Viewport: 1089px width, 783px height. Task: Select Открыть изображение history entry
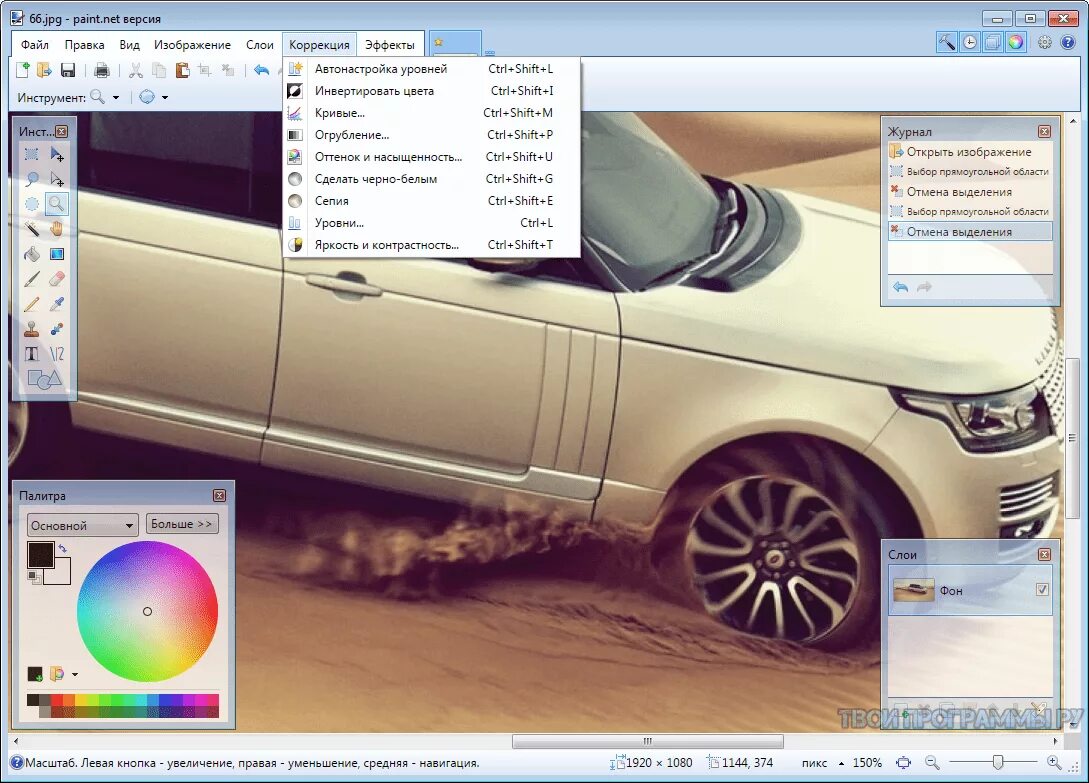coord(970,151)
